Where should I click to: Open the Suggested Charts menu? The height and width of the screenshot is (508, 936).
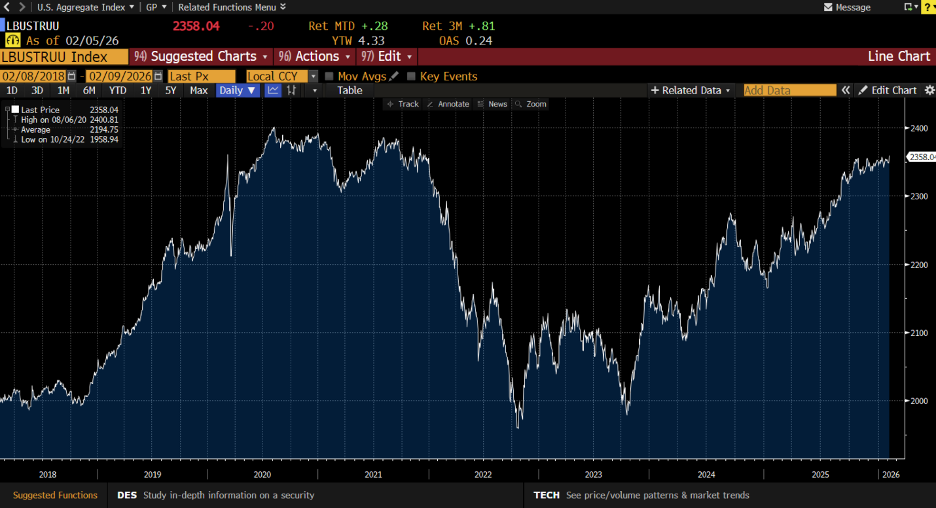click(x=202, y=57)
